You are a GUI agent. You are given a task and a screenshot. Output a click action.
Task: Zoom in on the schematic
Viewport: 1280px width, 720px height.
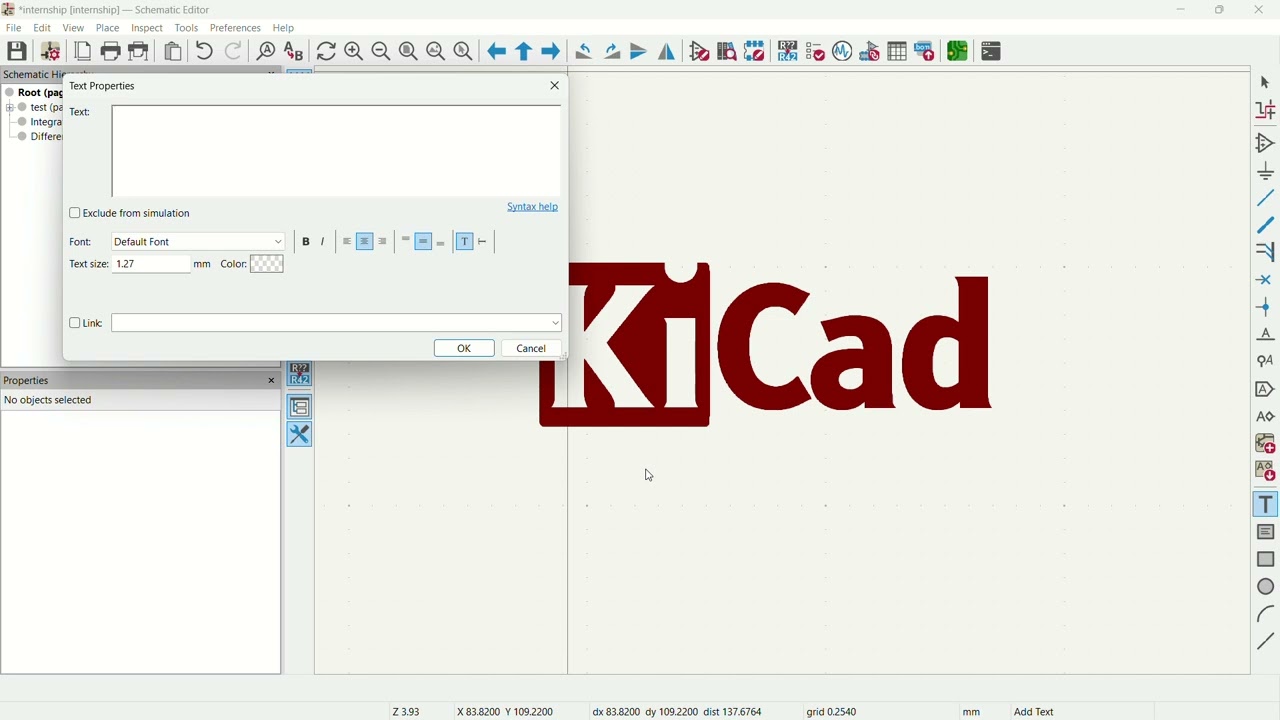coord(354,52)
